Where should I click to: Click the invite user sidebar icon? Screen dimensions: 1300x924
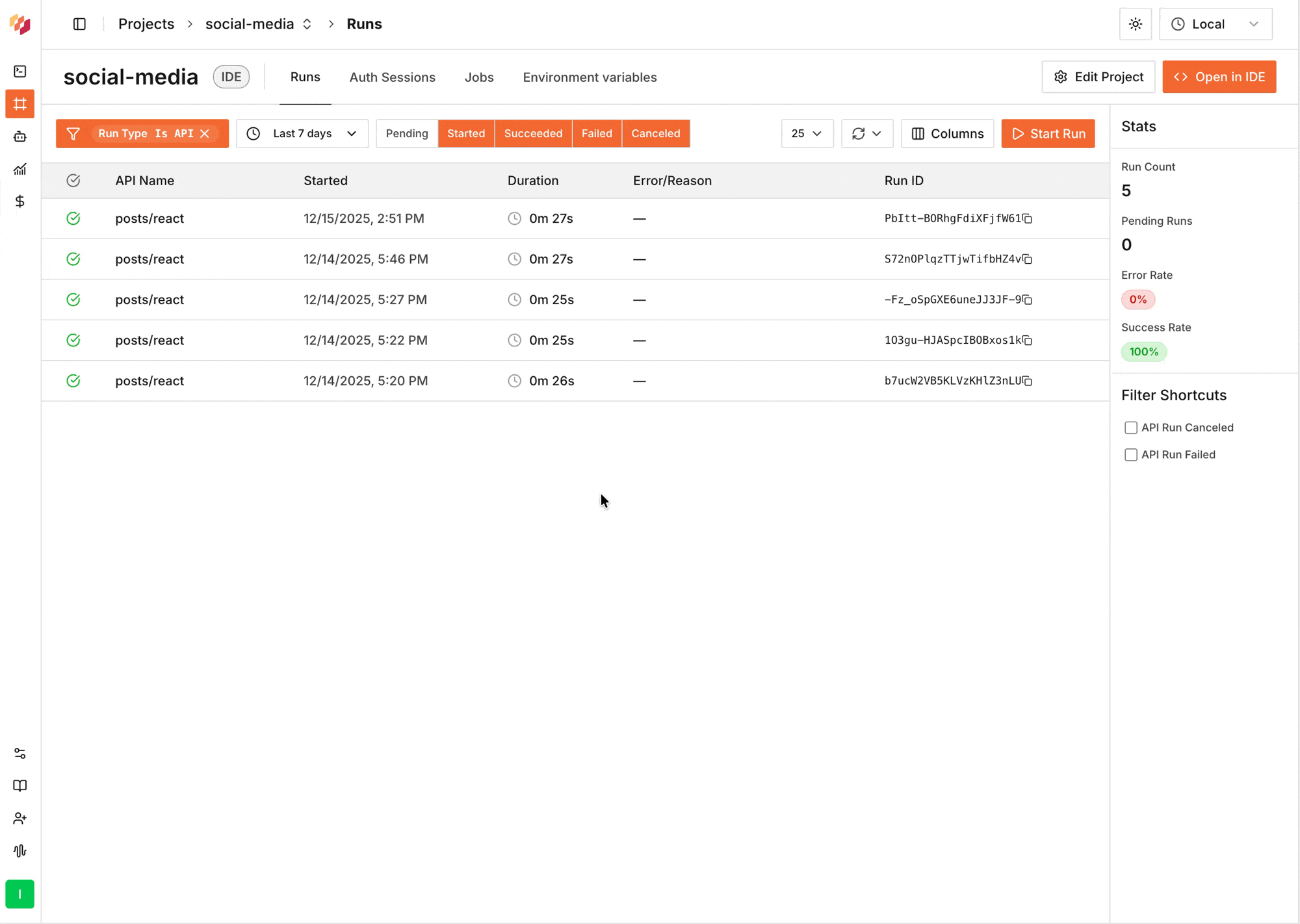[x=20, y=818]
